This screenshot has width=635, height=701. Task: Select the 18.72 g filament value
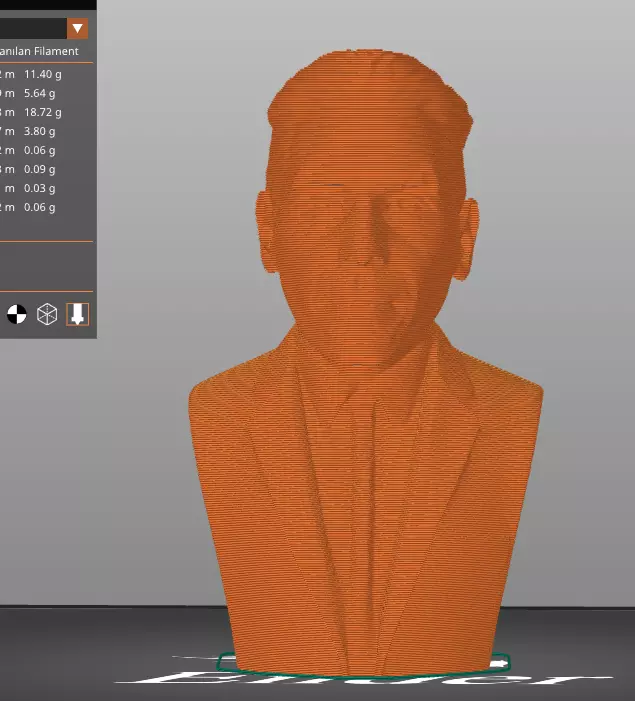(43, 112)
